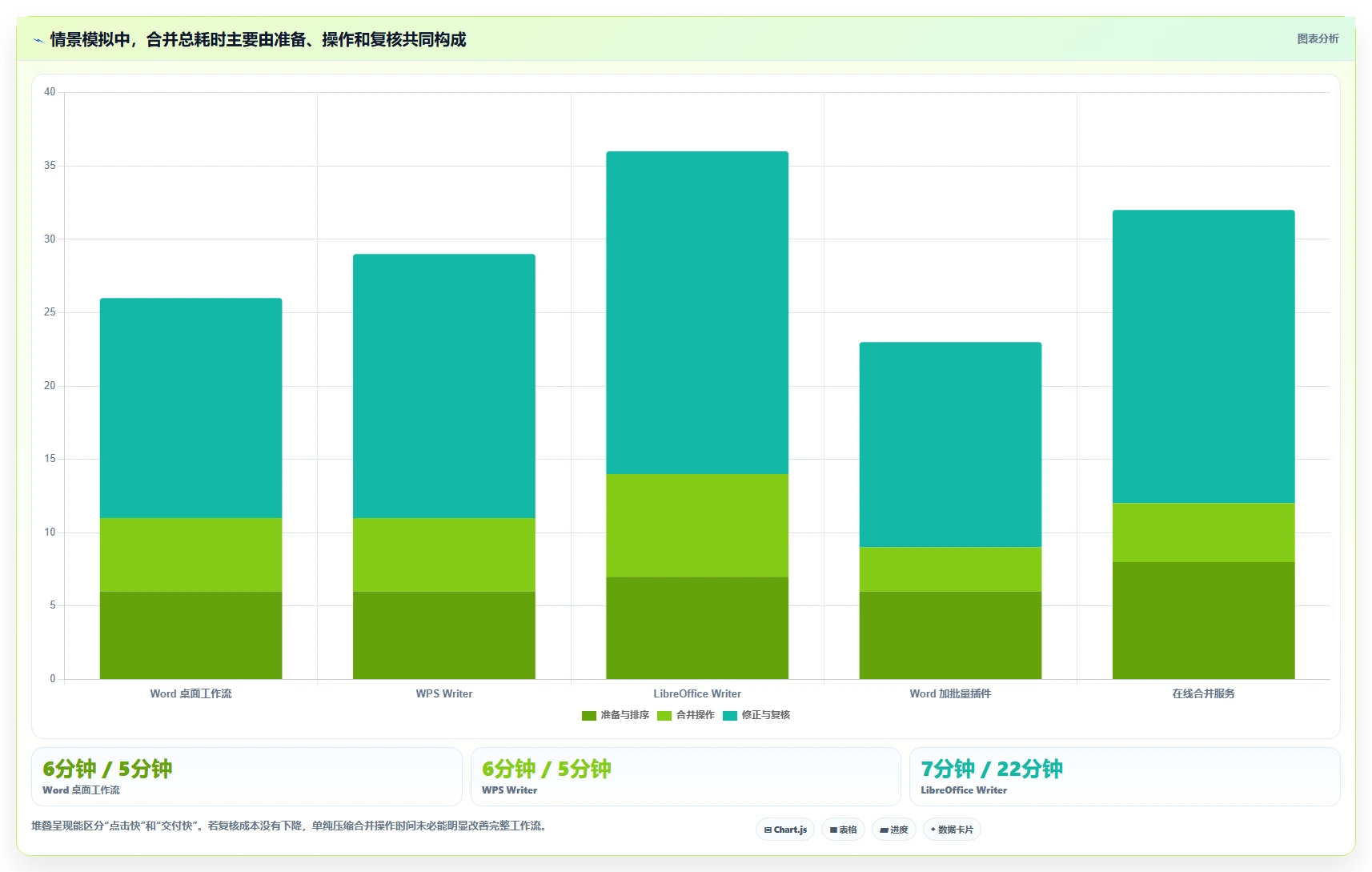The width and height of the screenshot is (1372, 872).
Task: Toggle the 修正与复核 legend item
Action: click(x=756, y=715)
